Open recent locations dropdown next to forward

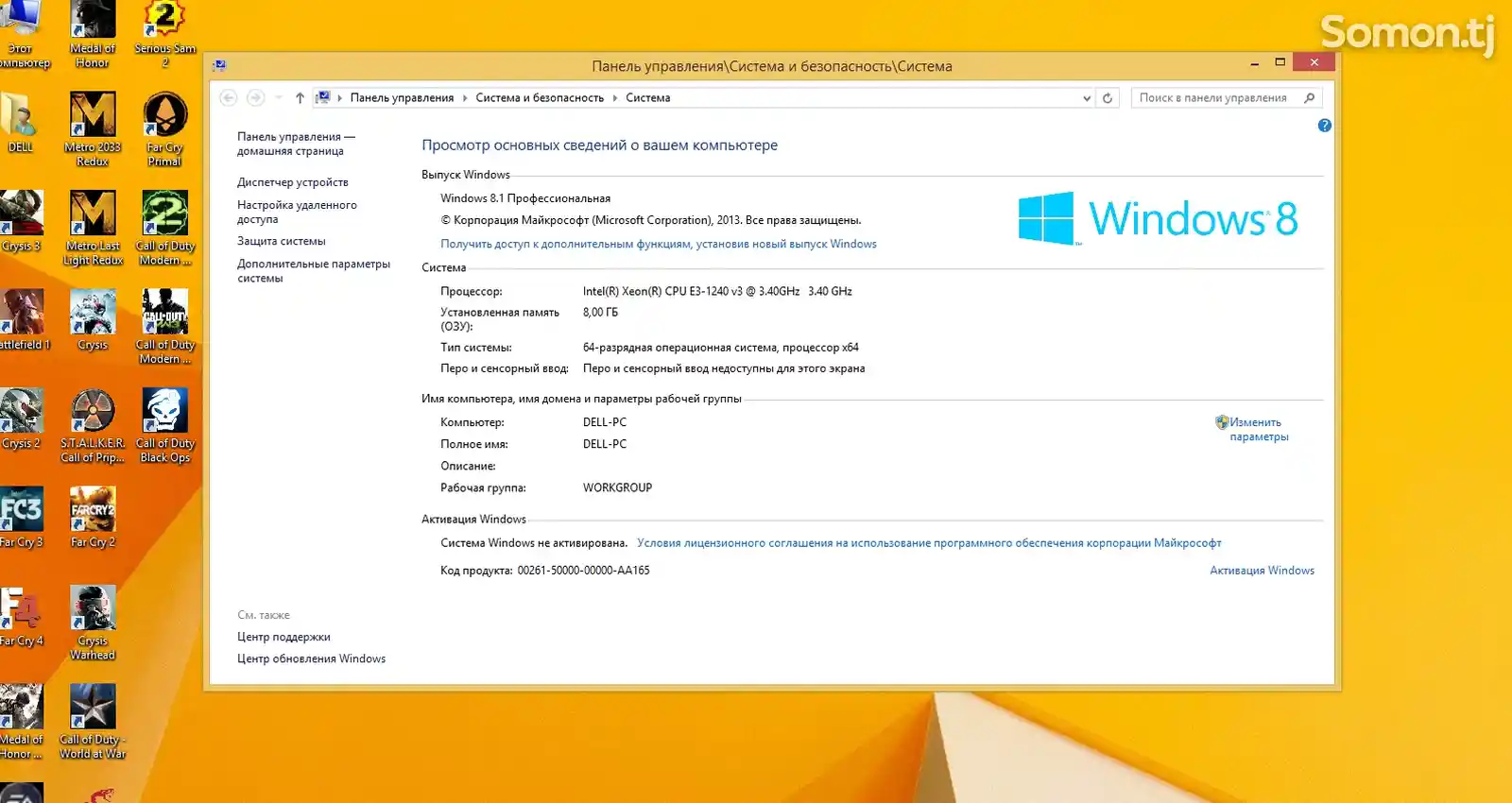(279, 97)
